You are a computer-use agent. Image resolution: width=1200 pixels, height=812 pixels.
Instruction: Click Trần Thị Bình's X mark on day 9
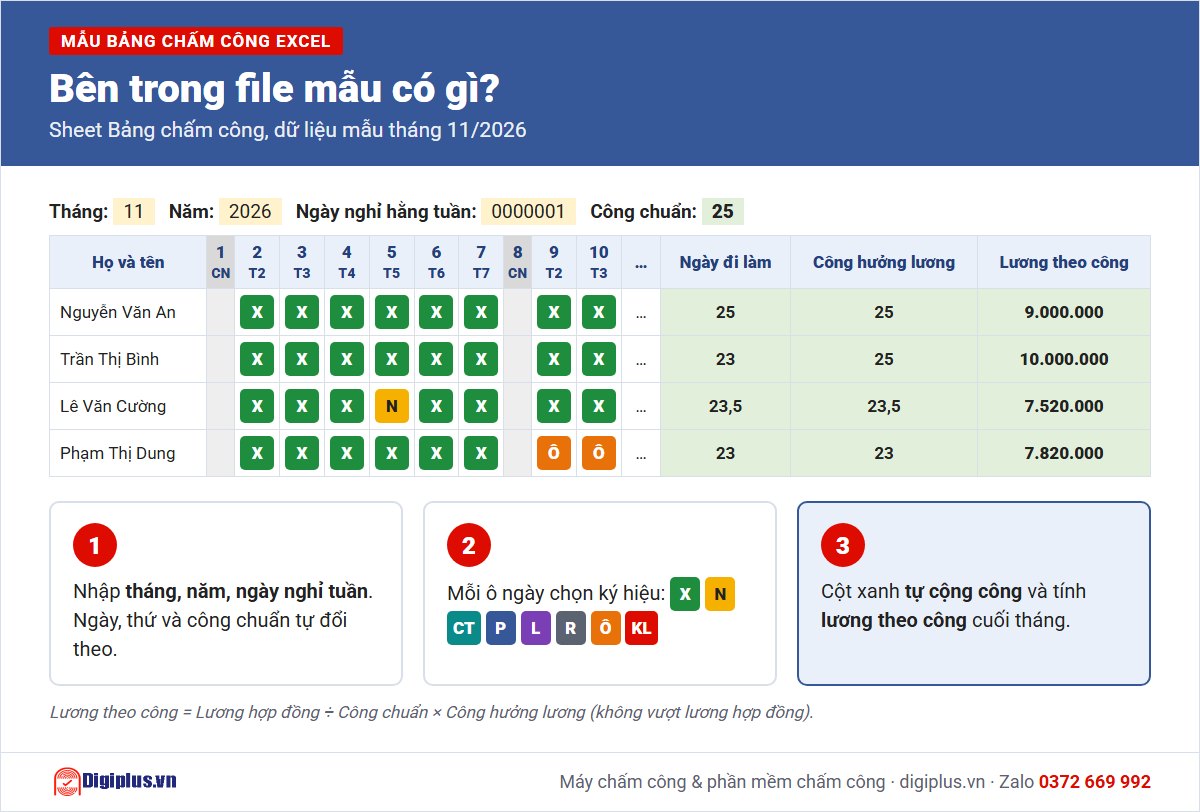pos(554,359)
